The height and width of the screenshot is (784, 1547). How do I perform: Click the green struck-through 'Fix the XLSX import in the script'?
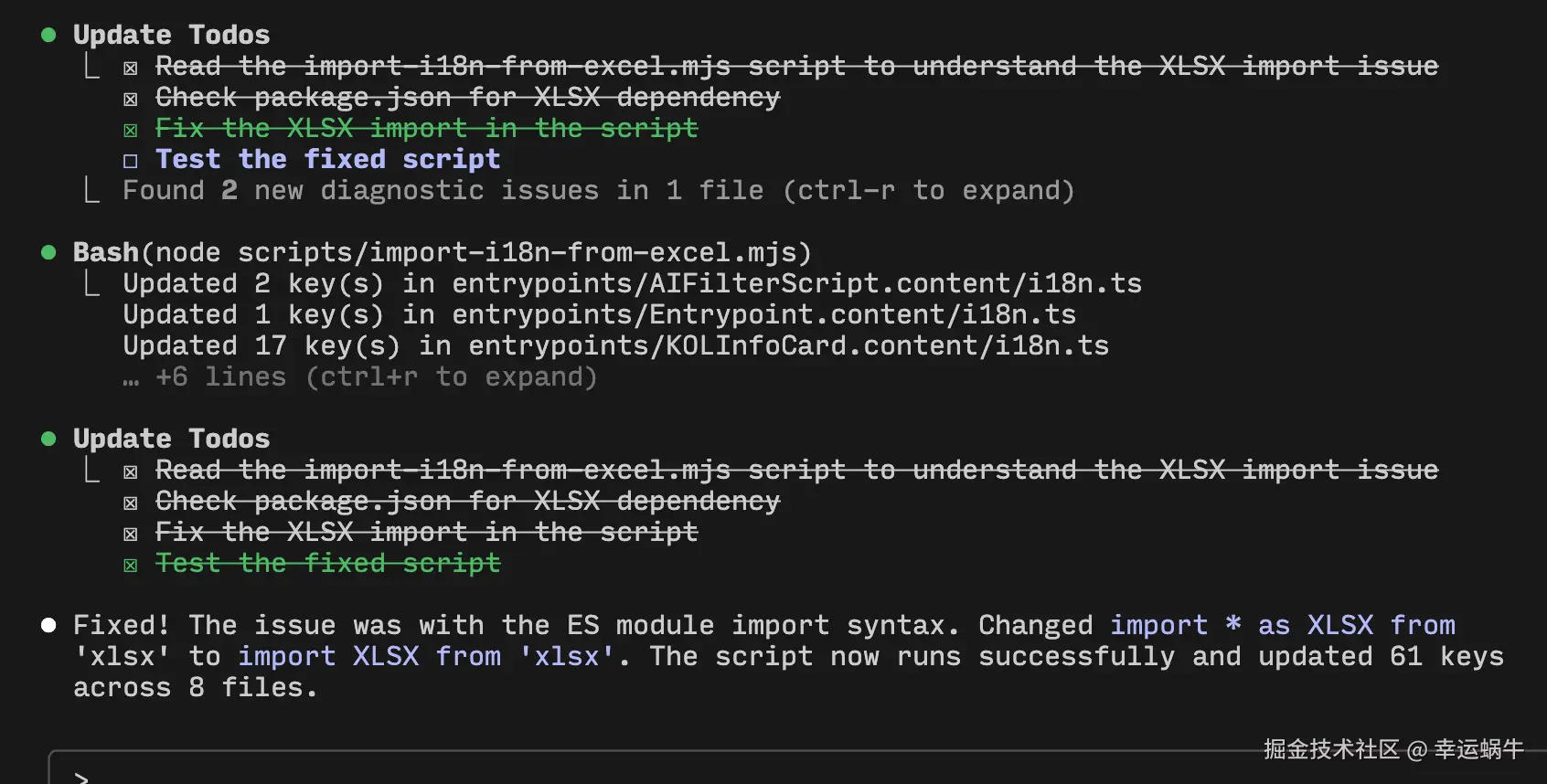pyautogui.click(x=427, y=128)
